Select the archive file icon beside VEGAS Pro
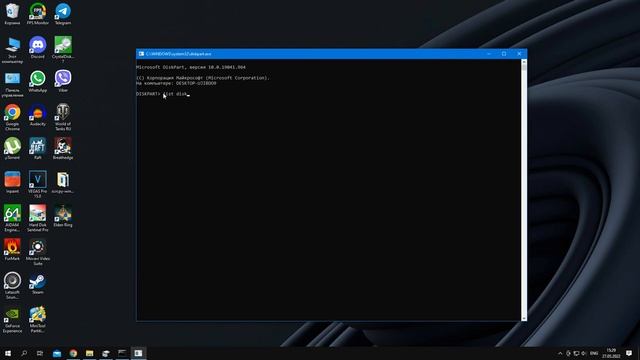640x360 pixels. 63,182
